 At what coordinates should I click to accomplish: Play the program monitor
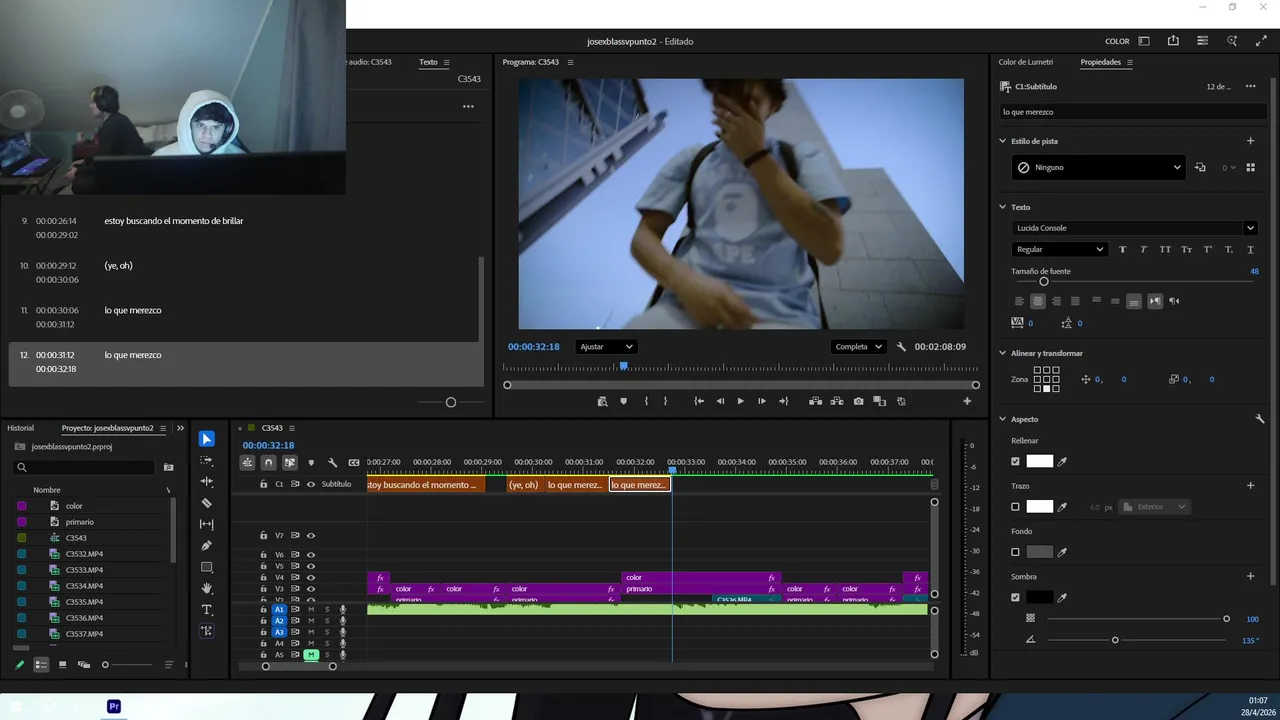tap(740, 401)
